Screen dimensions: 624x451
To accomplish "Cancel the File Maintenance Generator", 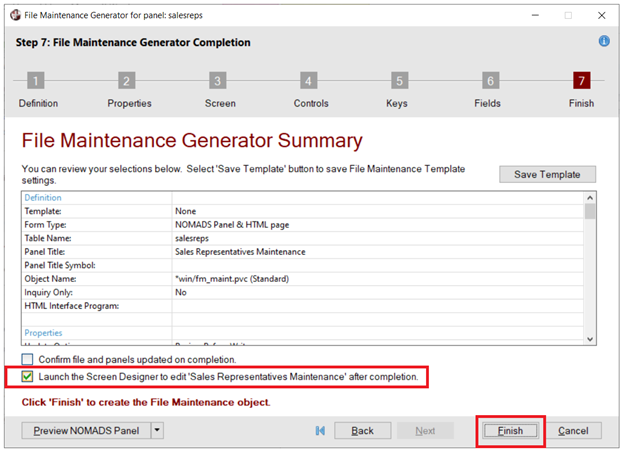I will (573, 430).
